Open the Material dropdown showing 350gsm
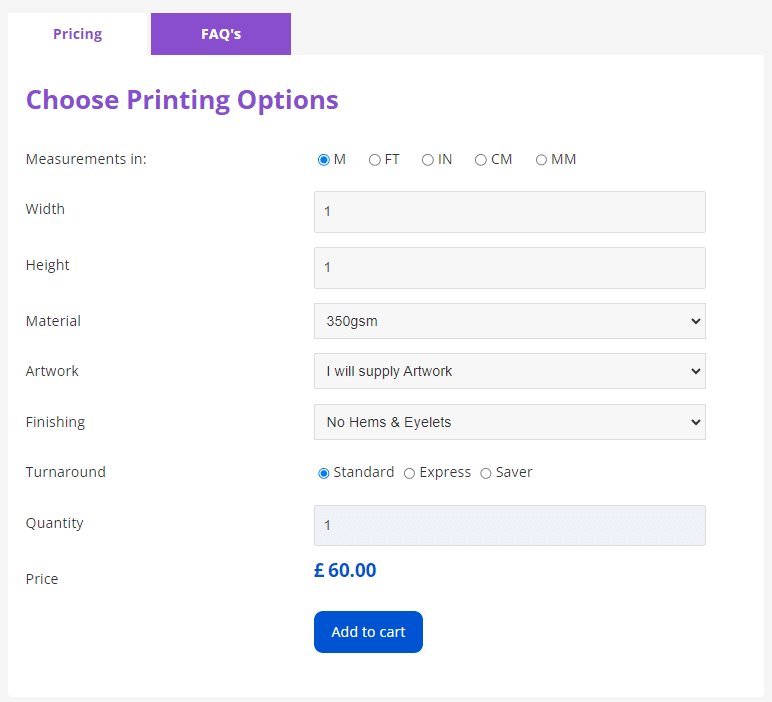The image size is (772, 702). 509,321
